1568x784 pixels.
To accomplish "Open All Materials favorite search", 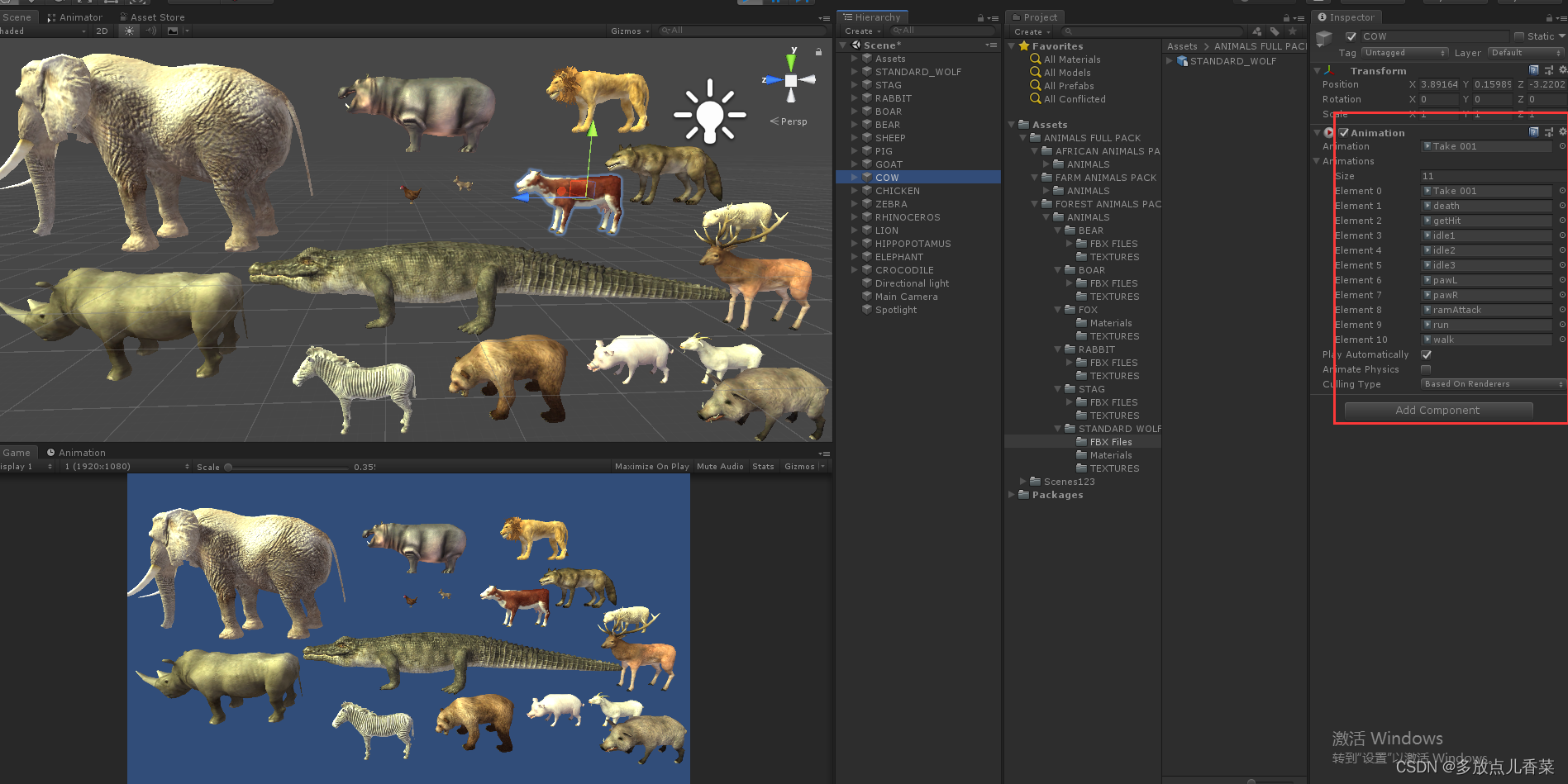I will [x=1072, y=59].
